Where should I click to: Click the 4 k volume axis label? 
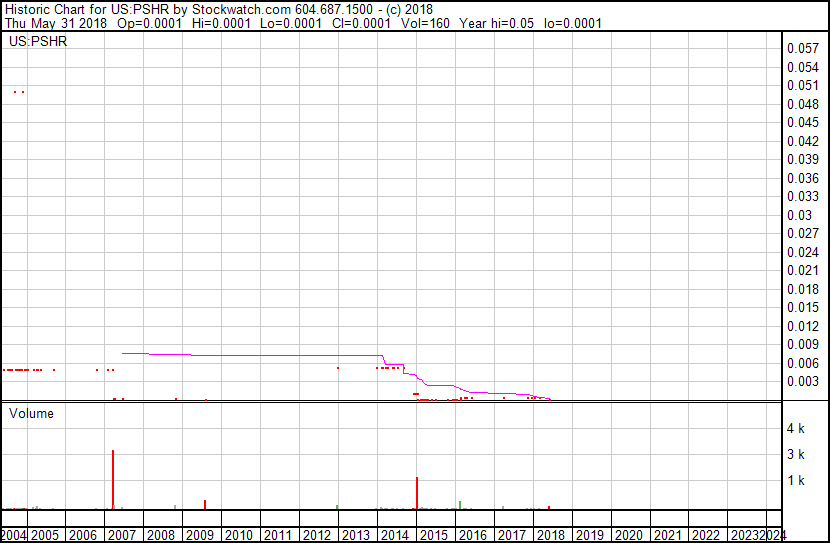pos(796,428)
